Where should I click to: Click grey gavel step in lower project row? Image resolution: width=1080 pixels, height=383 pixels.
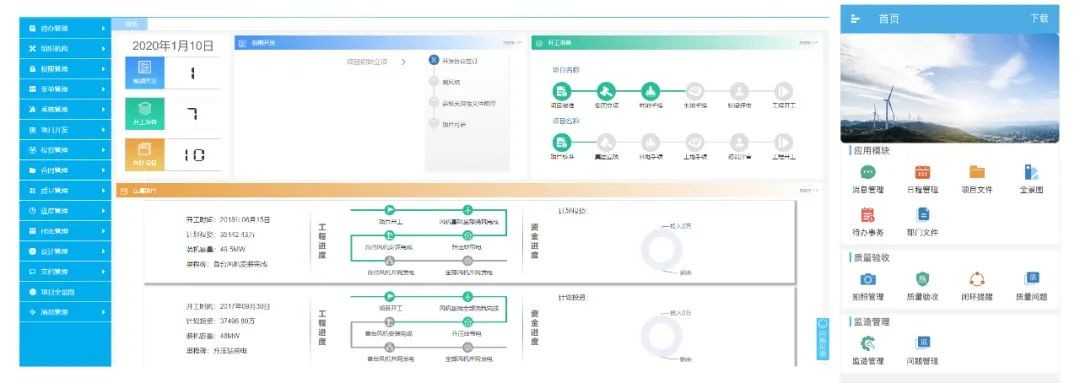(605, 143)
